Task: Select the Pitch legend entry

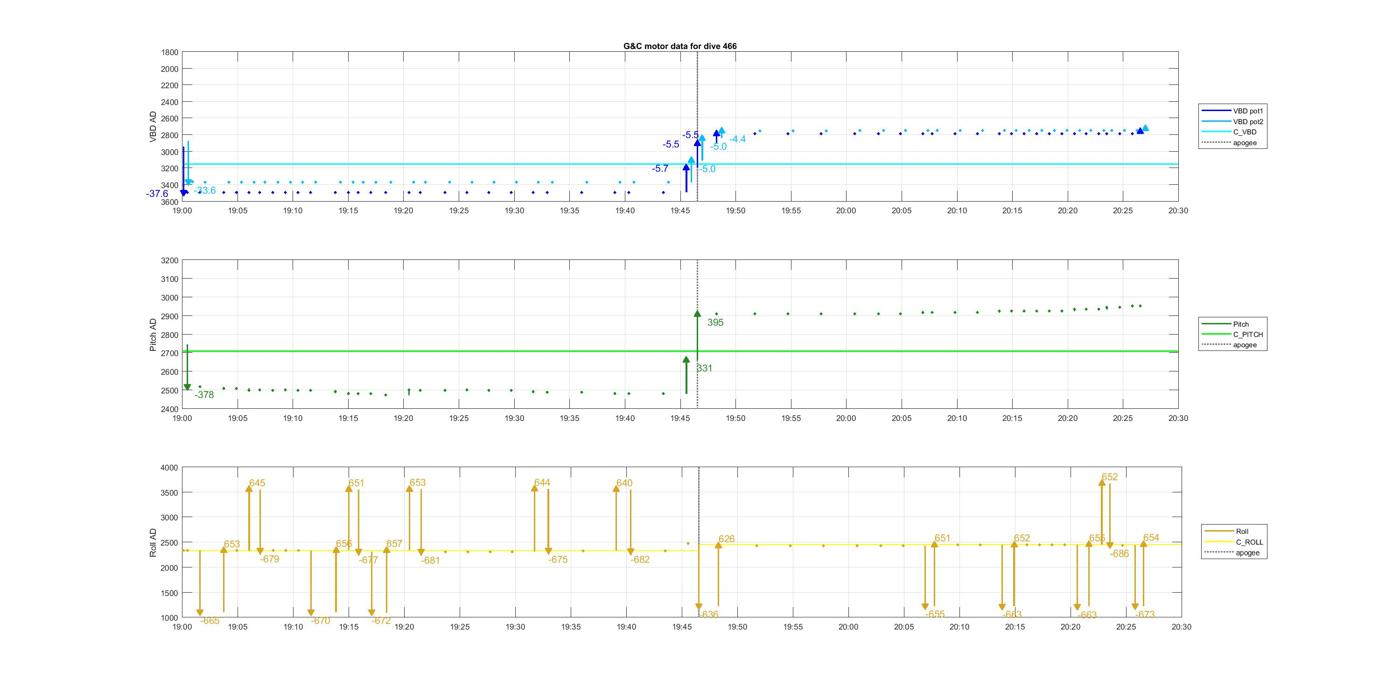Action: point(1226,324)
